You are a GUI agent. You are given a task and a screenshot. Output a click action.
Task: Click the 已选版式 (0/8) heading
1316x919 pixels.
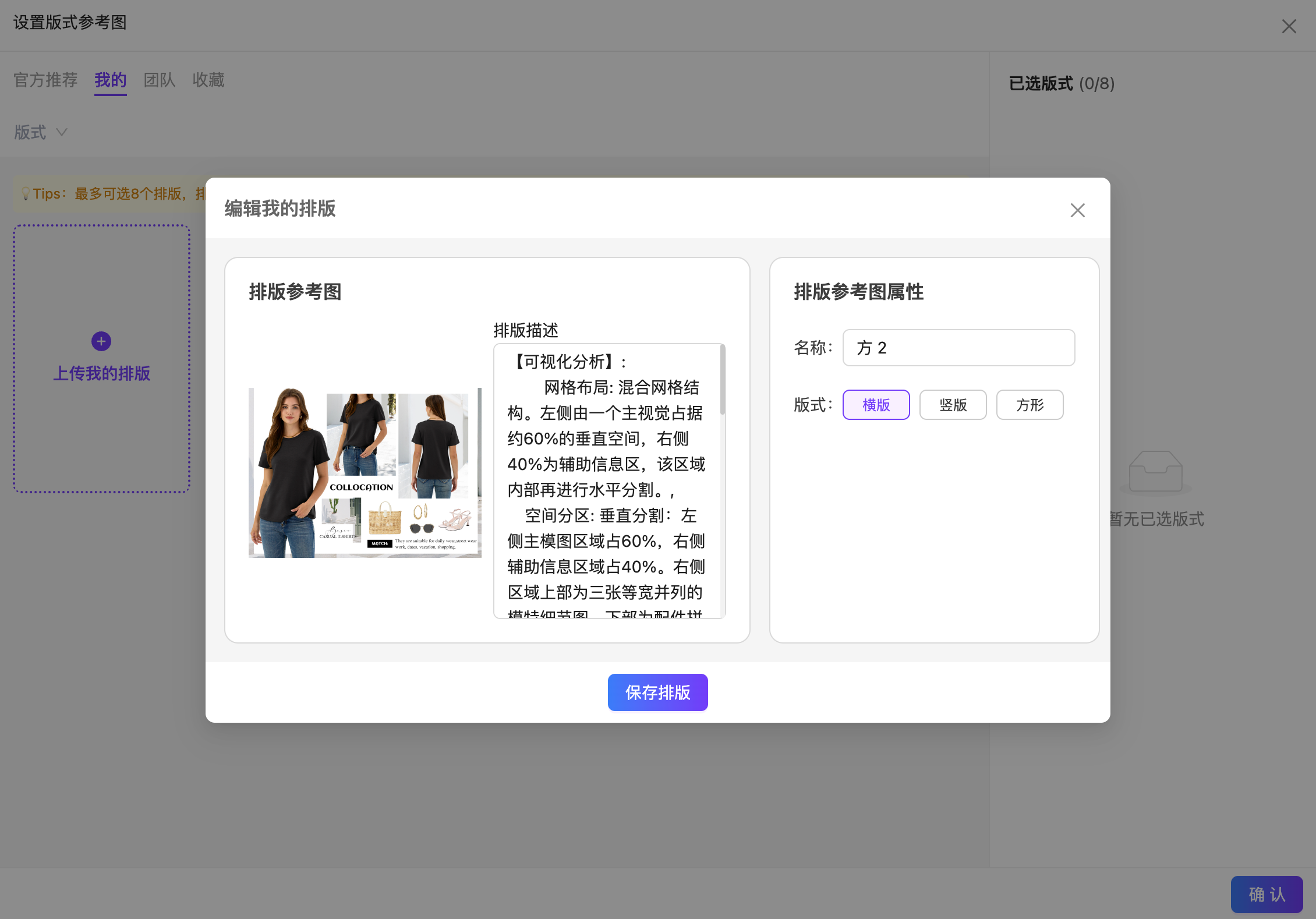click(1062, 83)
